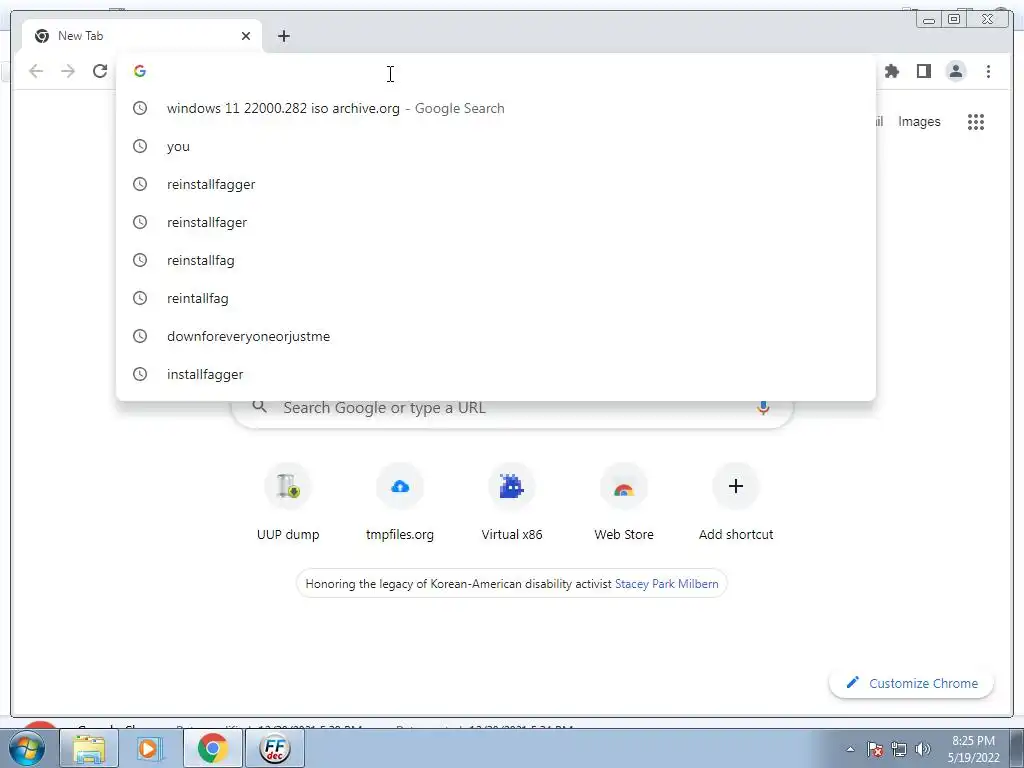Open the Virtual x86 shortcut

[x=512, y=503]
